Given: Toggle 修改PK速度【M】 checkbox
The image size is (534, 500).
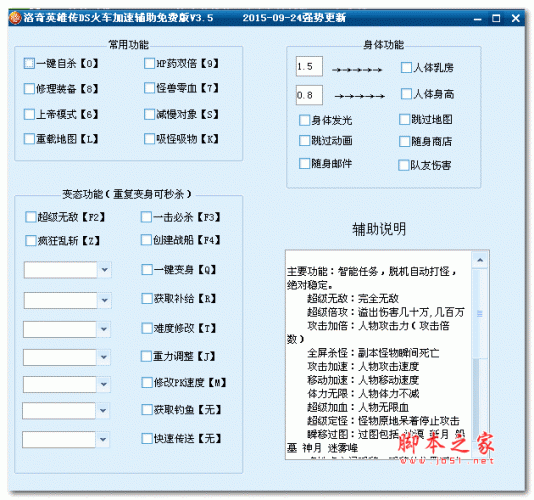Looking at the screenshot, I should 147,382.
